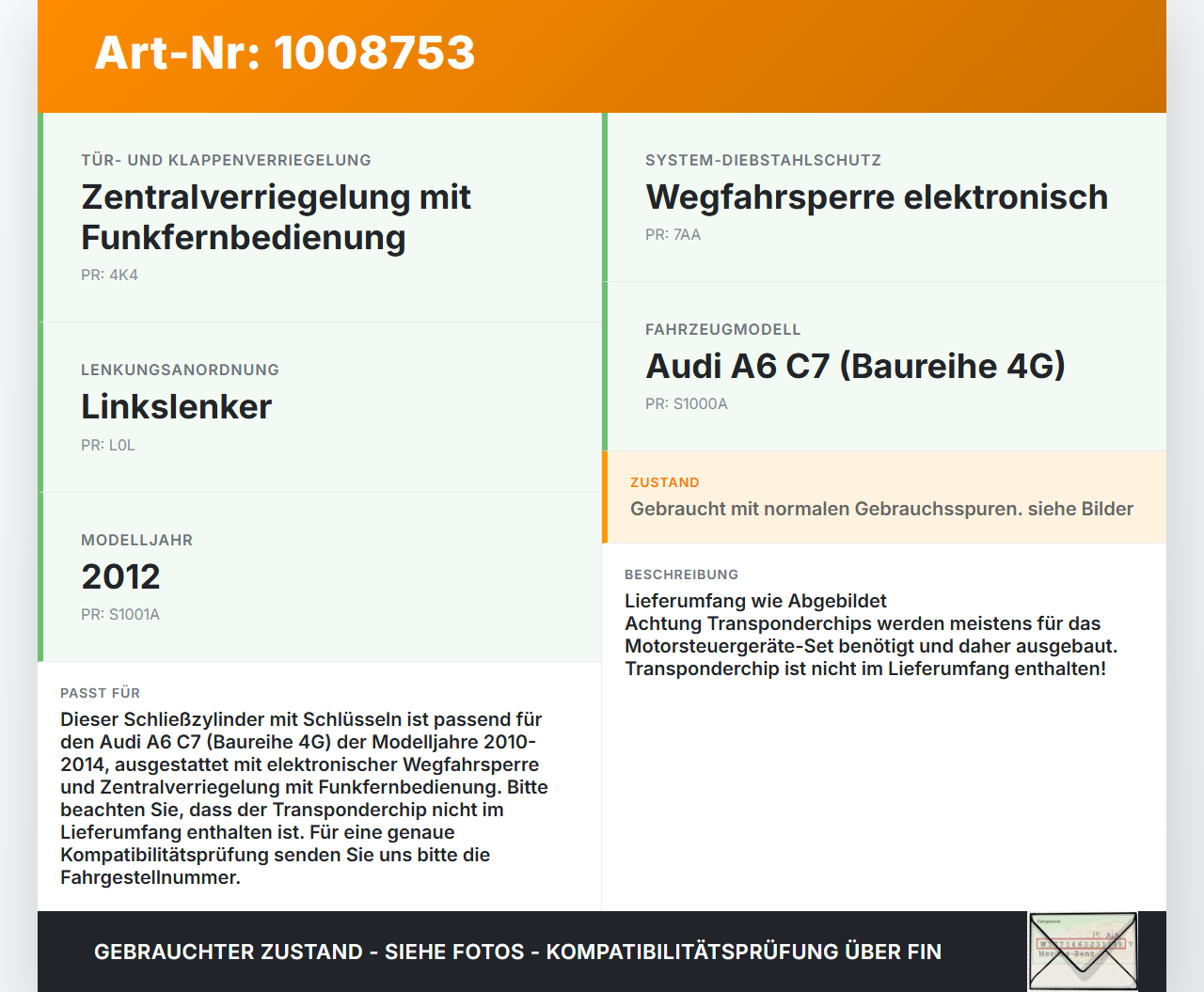The height and width of the screenshot is (992, 1204).
Task: Select the Linkslenker entry
Action: coord(176,406)
